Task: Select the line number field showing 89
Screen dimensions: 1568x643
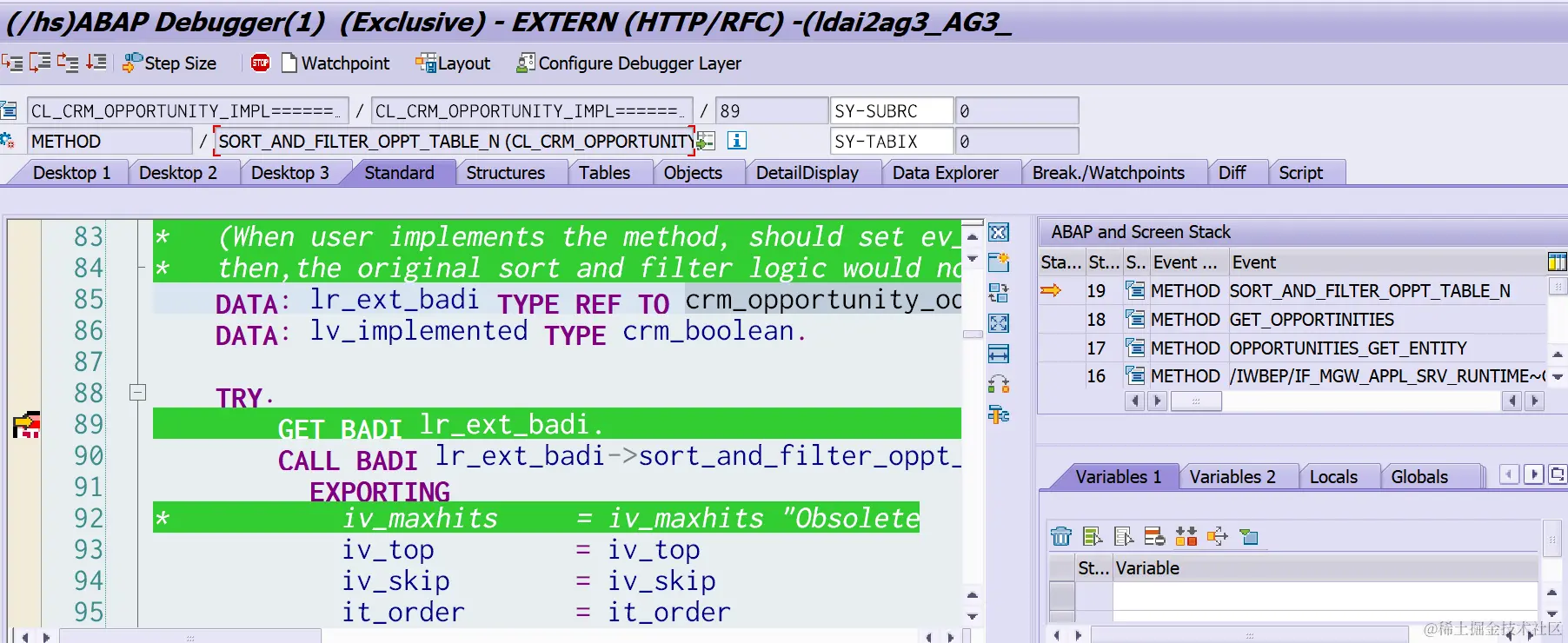Action: (772, 110)
